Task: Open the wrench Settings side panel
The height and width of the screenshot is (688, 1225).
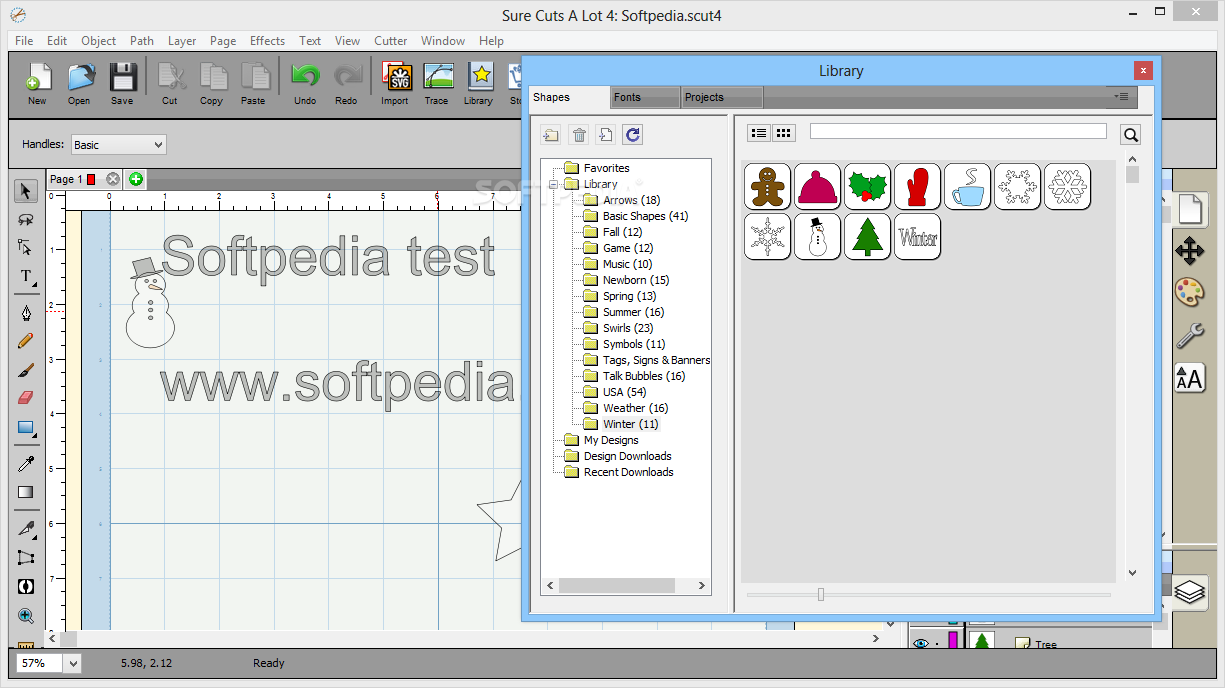Action: [x=1189, y=335]
